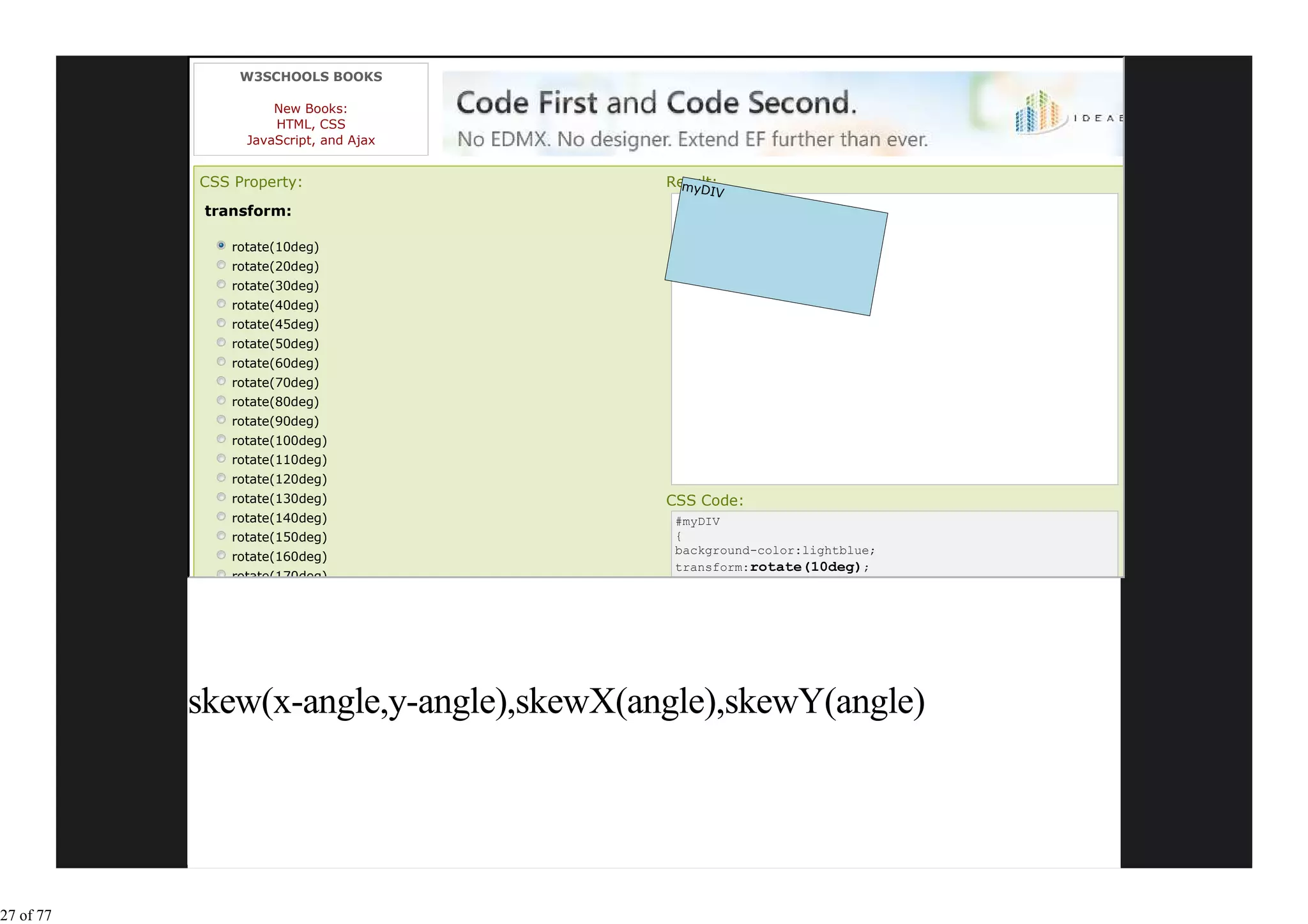Viewport: 1308px width, 924px height.
Task: Click the IDEA building logo icon
Action: (x=1038, y=112)
